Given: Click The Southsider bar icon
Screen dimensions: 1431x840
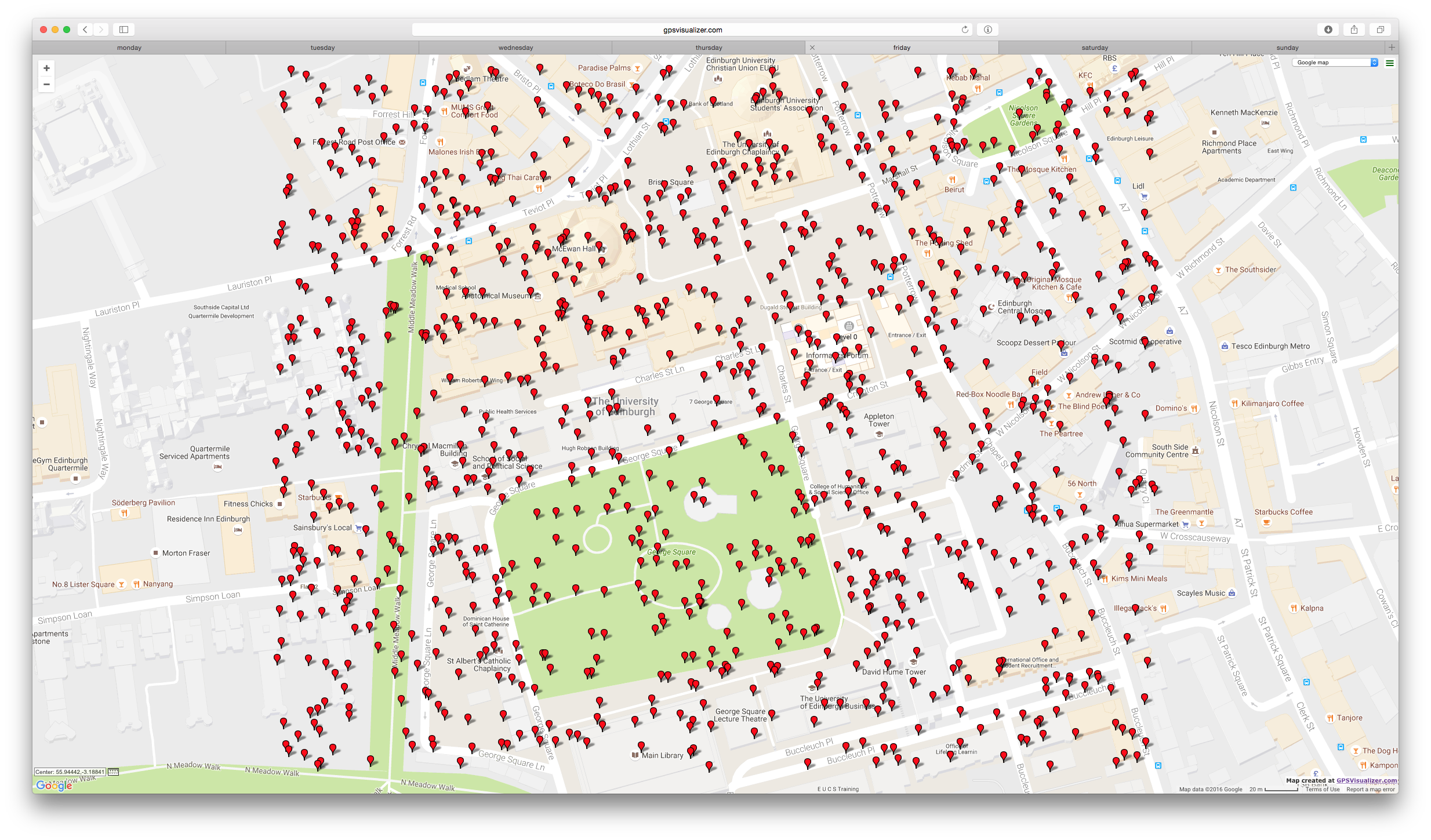Looking at the screenshot, I should (1218, 270).
